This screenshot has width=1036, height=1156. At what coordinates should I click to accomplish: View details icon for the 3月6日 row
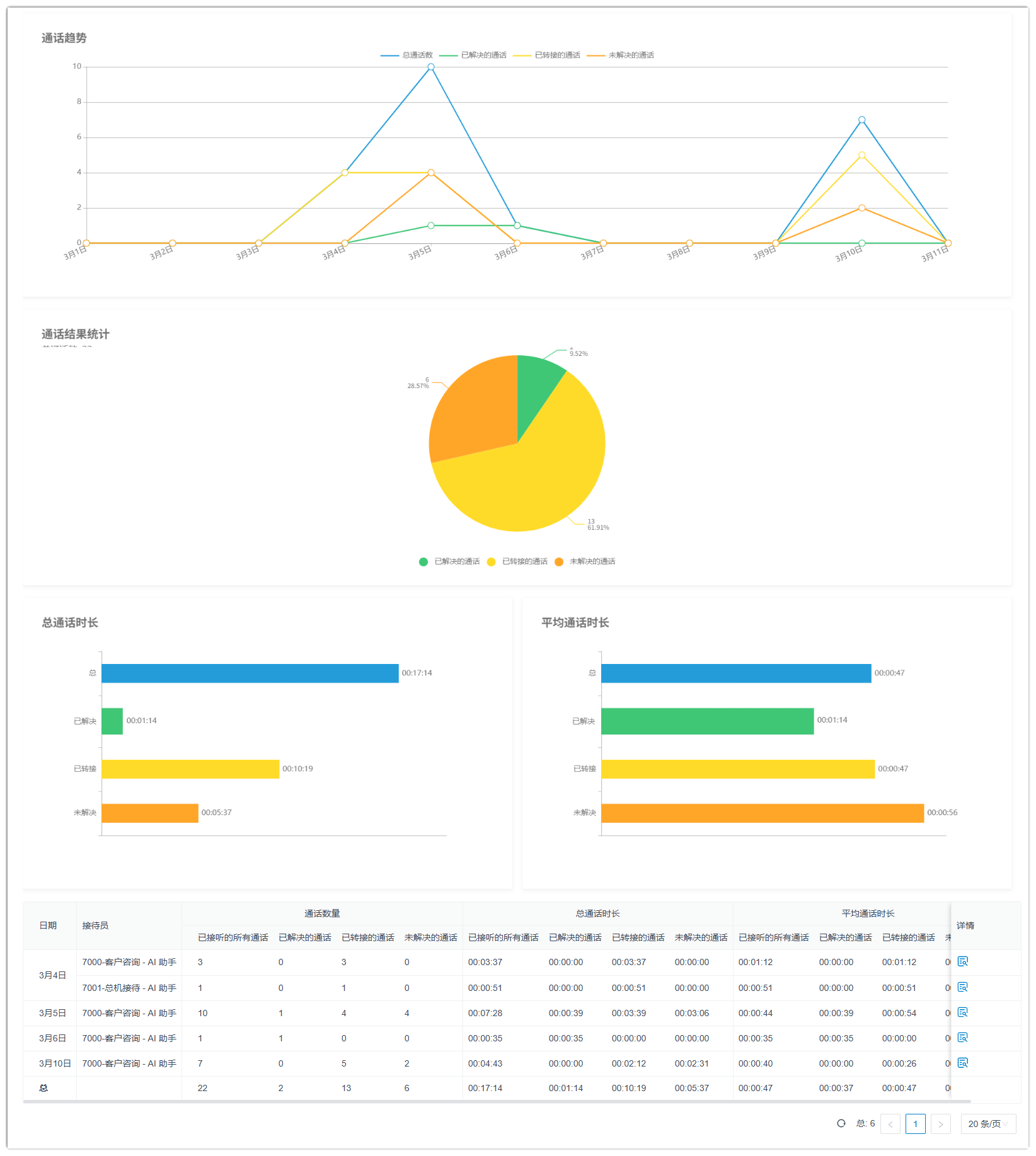coord(962,1038)
